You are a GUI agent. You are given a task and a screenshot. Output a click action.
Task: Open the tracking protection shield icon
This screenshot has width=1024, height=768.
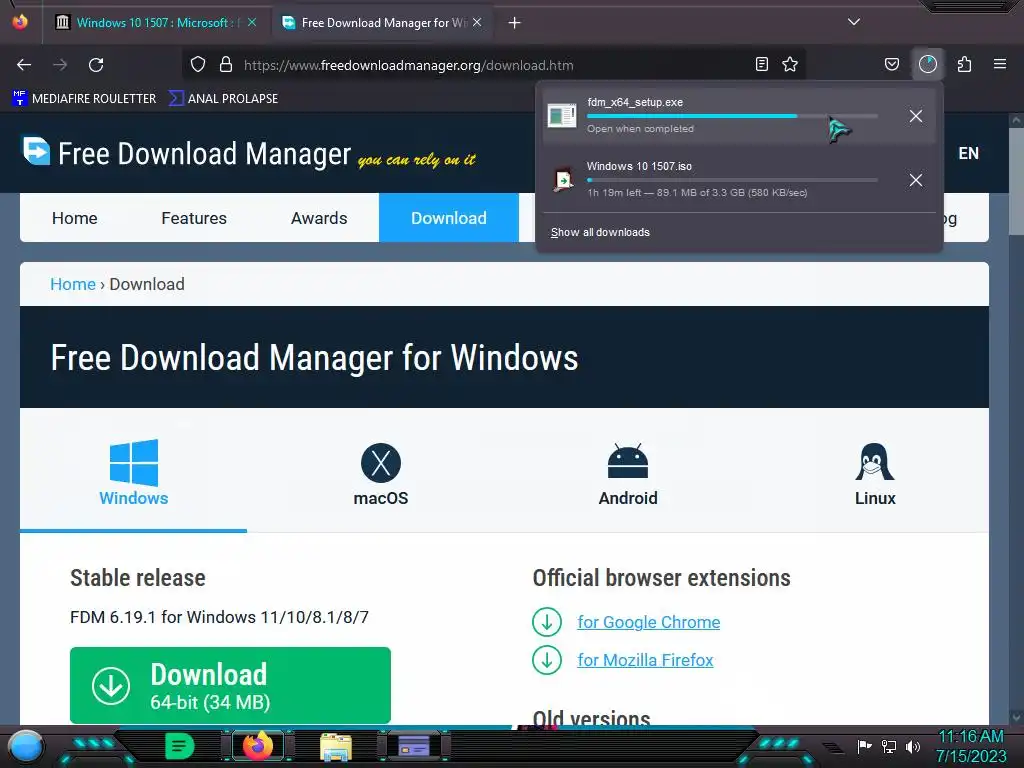(x=198, y=64)
